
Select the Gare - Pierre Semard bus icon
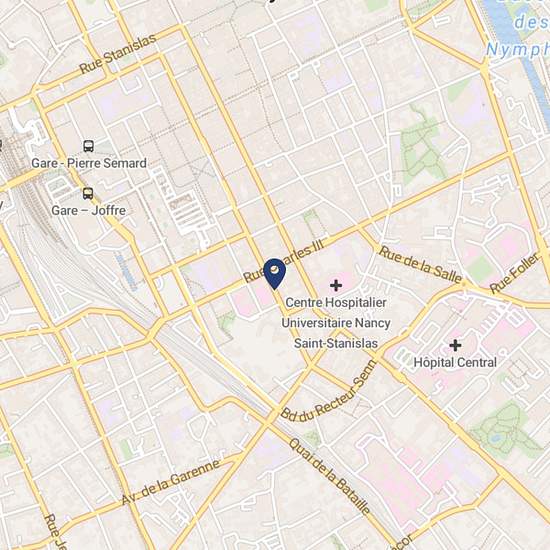click(89, 146)
